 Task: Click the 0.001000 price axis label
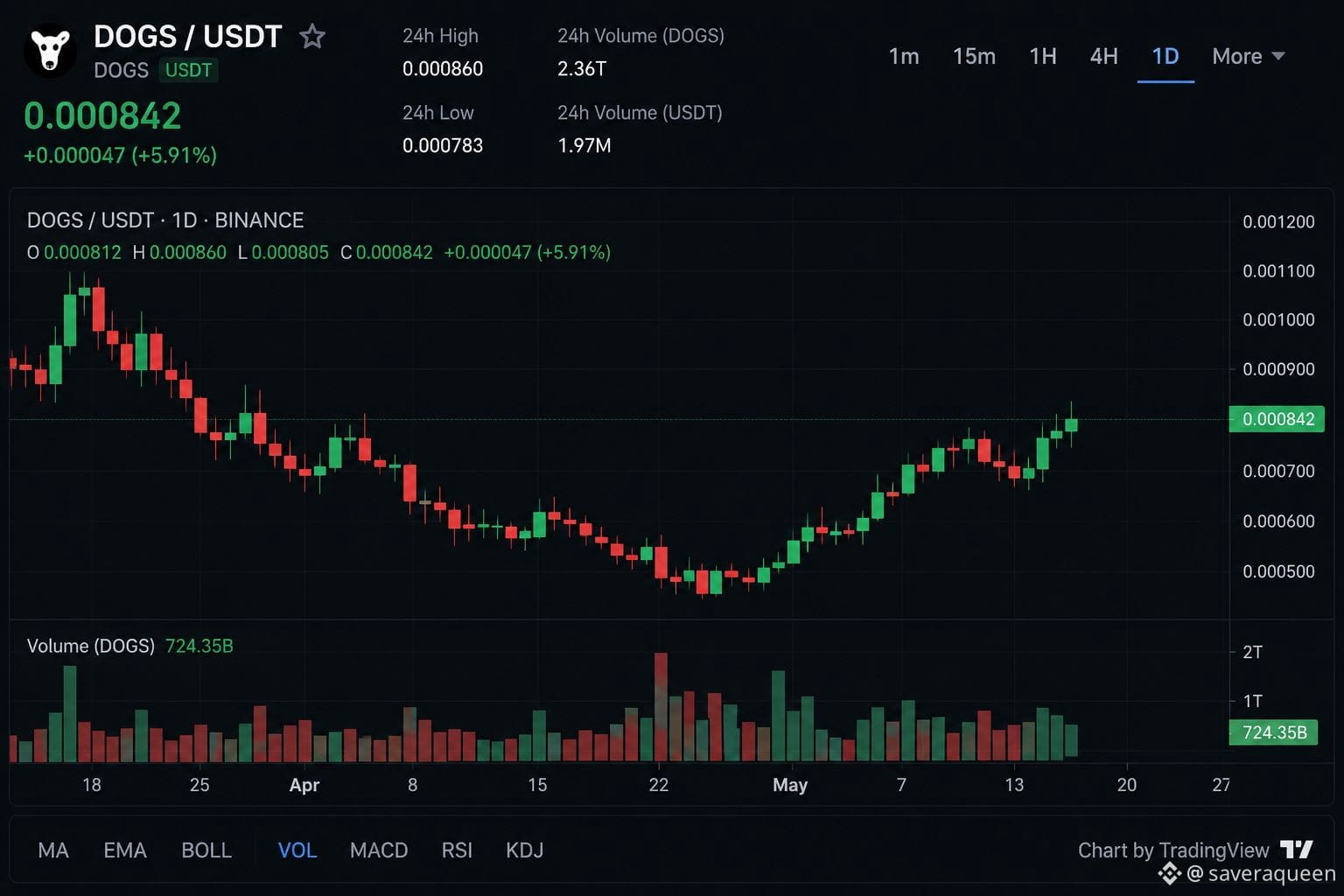[x=1278, y=319]
